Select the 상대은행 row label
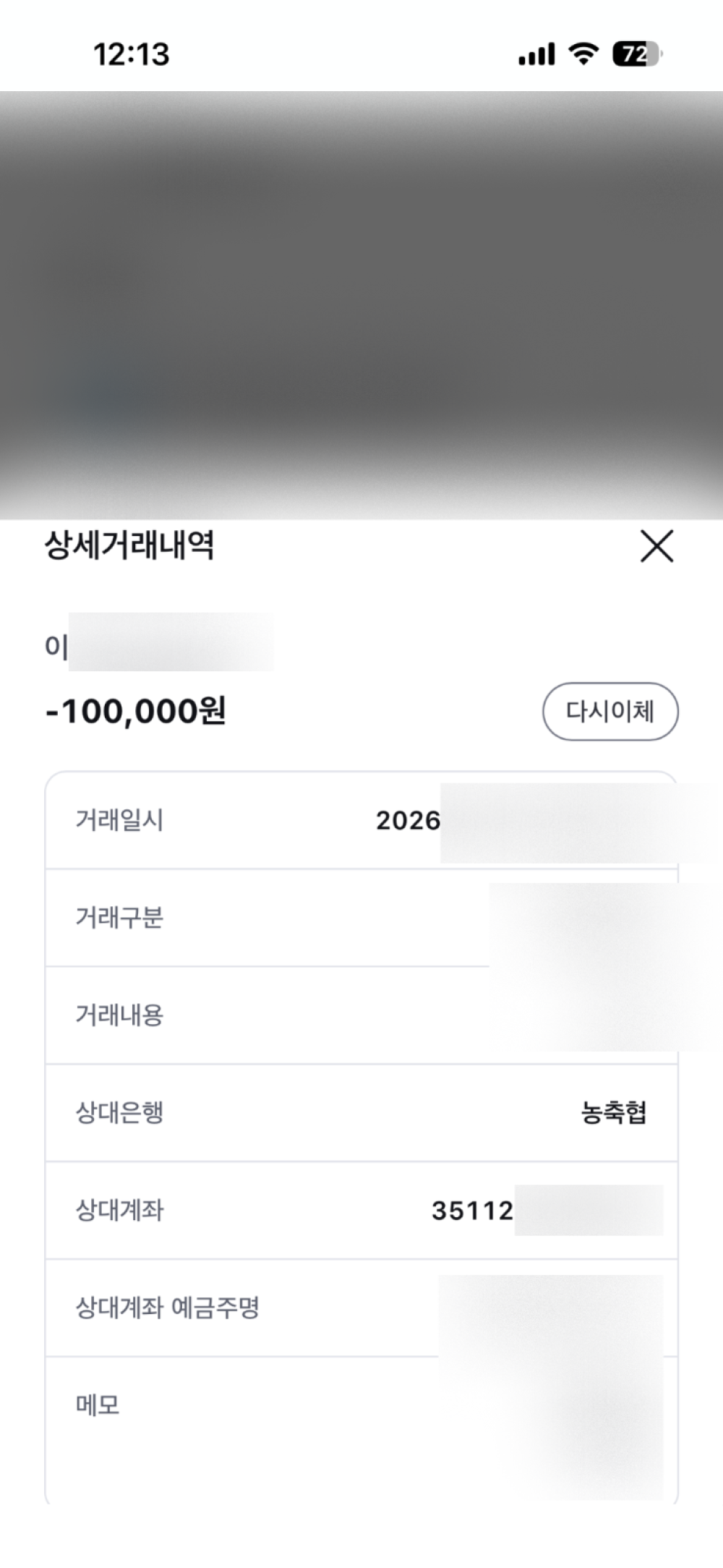The image size is (723, 1568). click(119, 1113)
